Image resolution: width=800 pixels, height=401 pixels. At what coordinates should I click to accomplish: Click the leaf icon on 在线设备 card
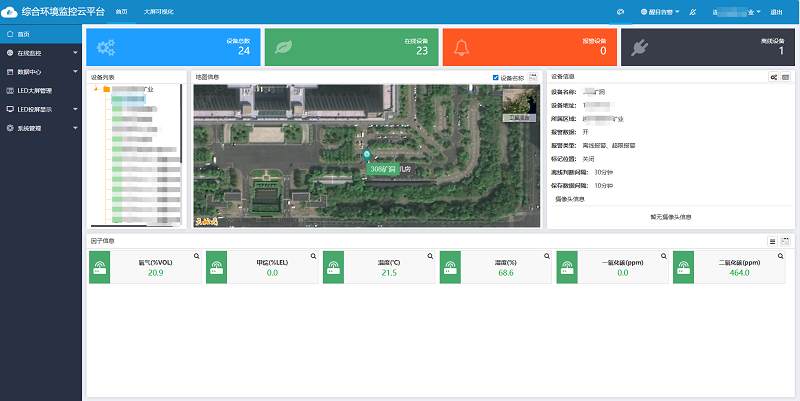click(x=284, y=47)
